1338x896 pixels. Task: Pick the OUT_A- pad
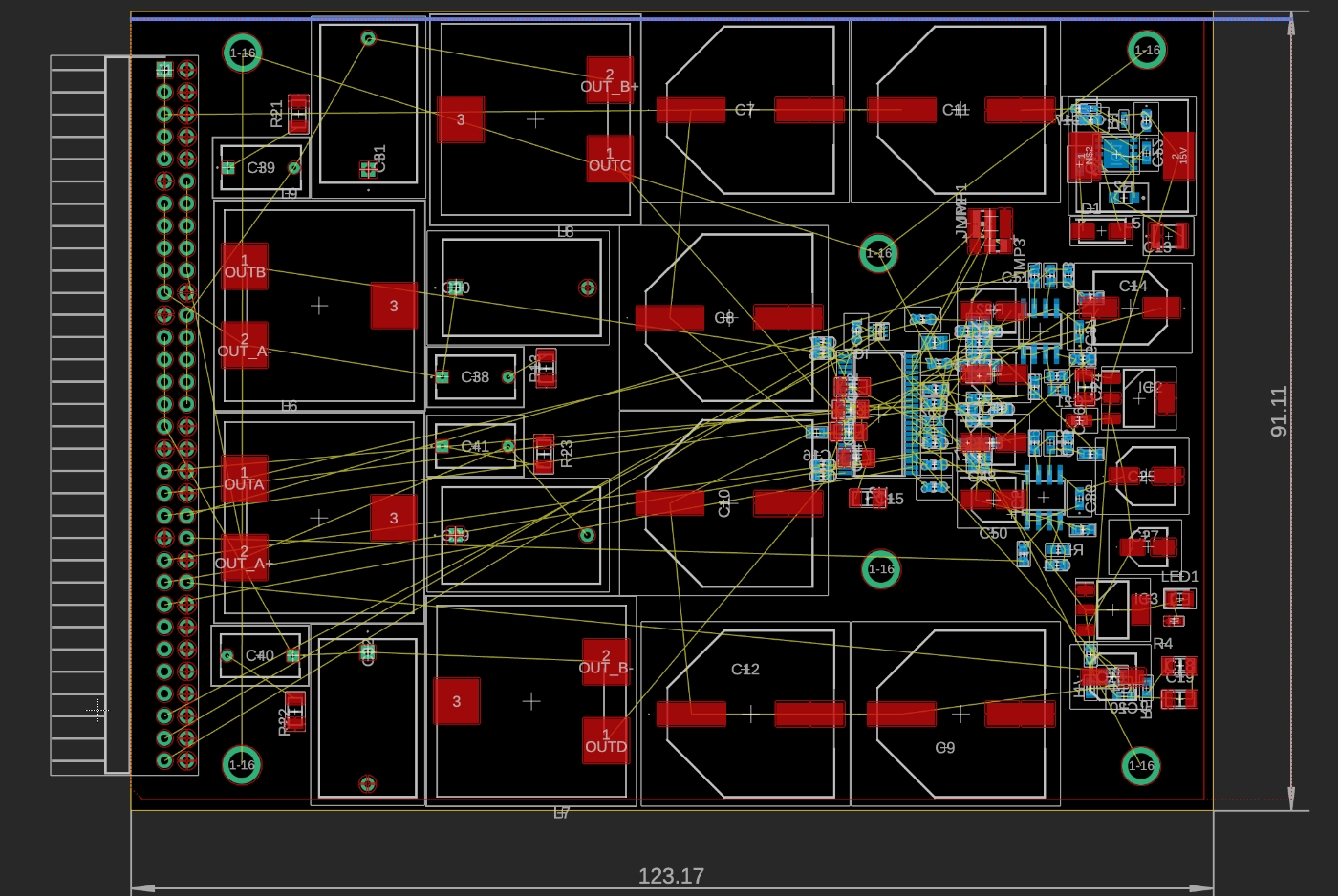(245, 345)
